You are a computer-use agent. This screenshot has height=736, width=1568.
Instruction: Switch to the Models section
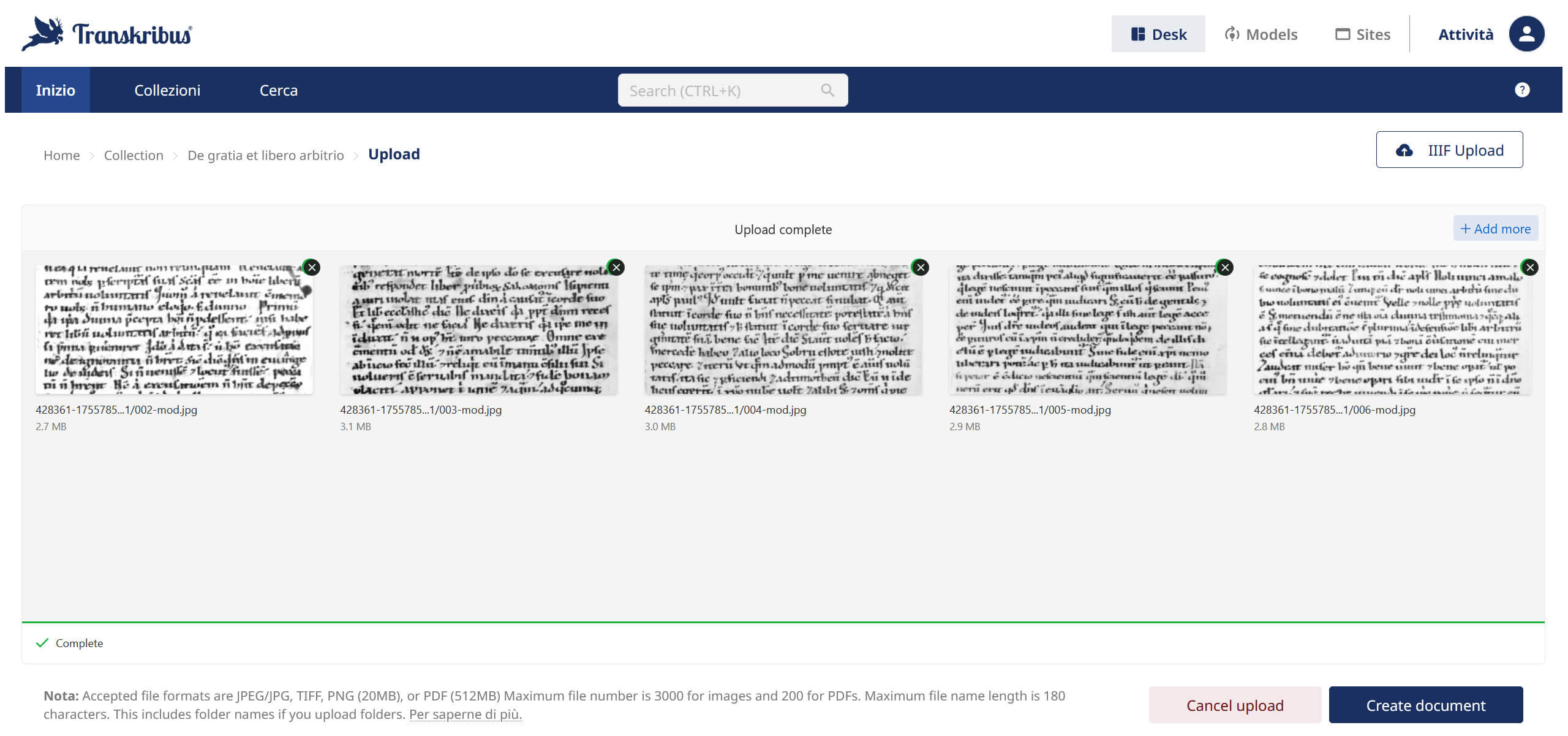coord(1261,34)
